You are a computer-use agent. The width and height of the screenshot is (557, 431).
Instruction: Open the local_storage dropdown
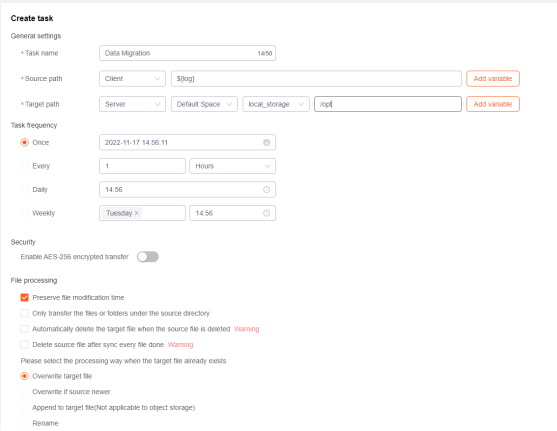pyautogui.click(x=276, y=104)
